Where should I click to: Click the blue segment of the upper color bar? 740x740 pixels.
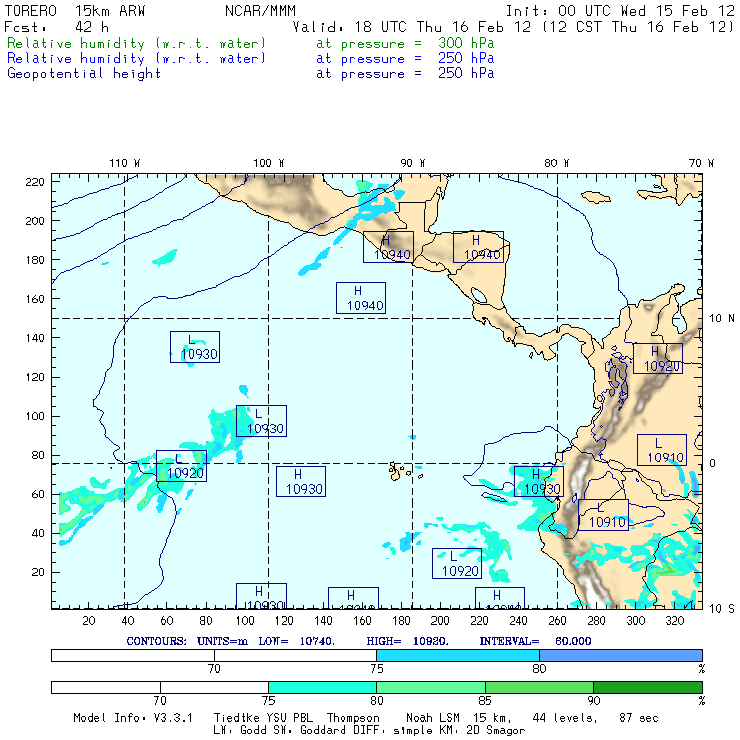pyautogui.click(x=620, y=654)
